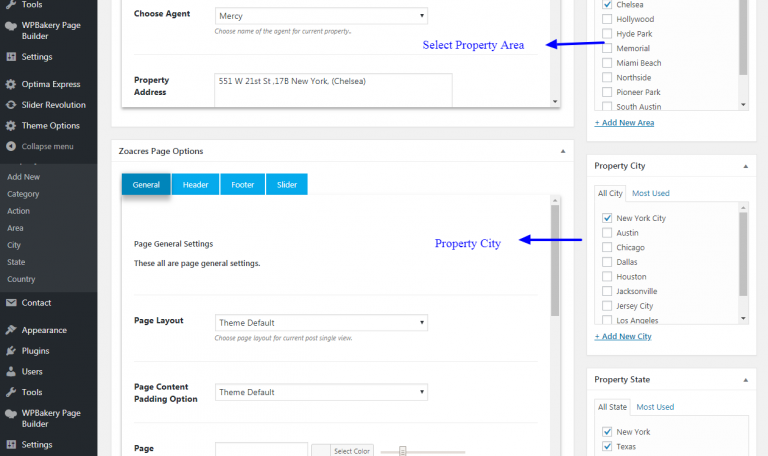The height and width of the screenshot is (456, 768).
Task: Open the Page Layout dropdown
Action: pyautogui.click(x=321, y=323)
